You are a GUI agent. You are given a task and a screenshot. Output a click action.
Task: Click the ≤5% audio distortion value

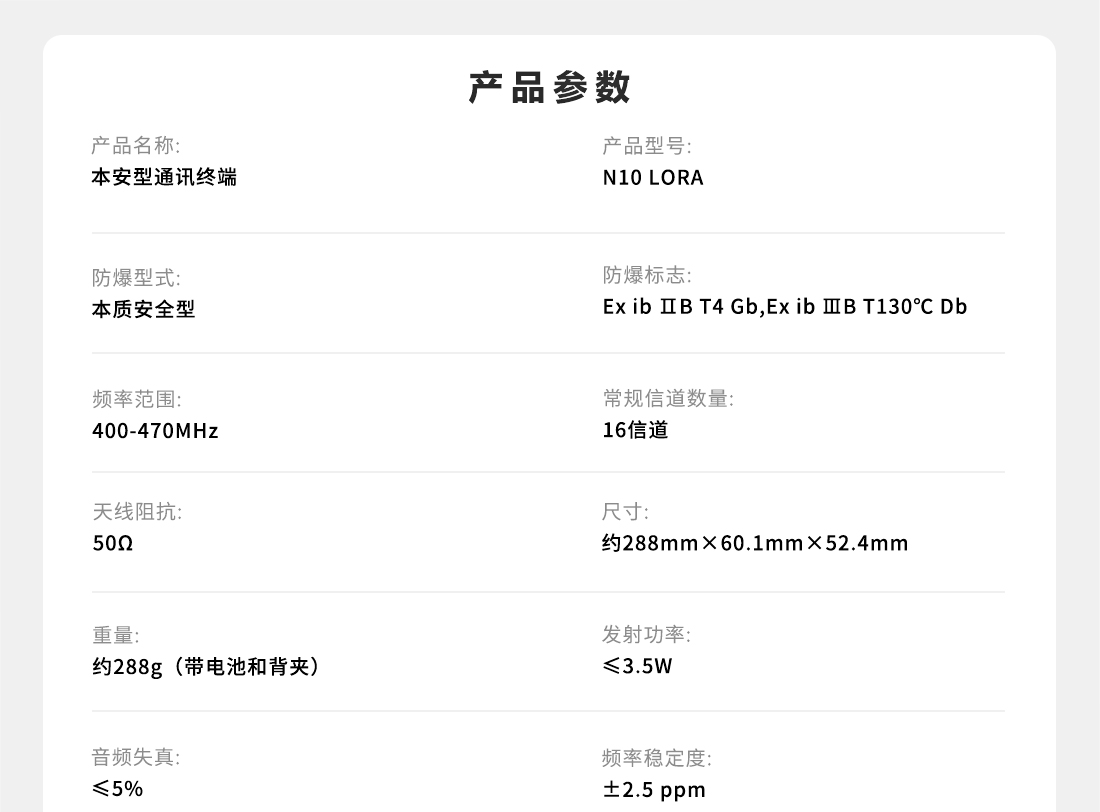point(117,789)
